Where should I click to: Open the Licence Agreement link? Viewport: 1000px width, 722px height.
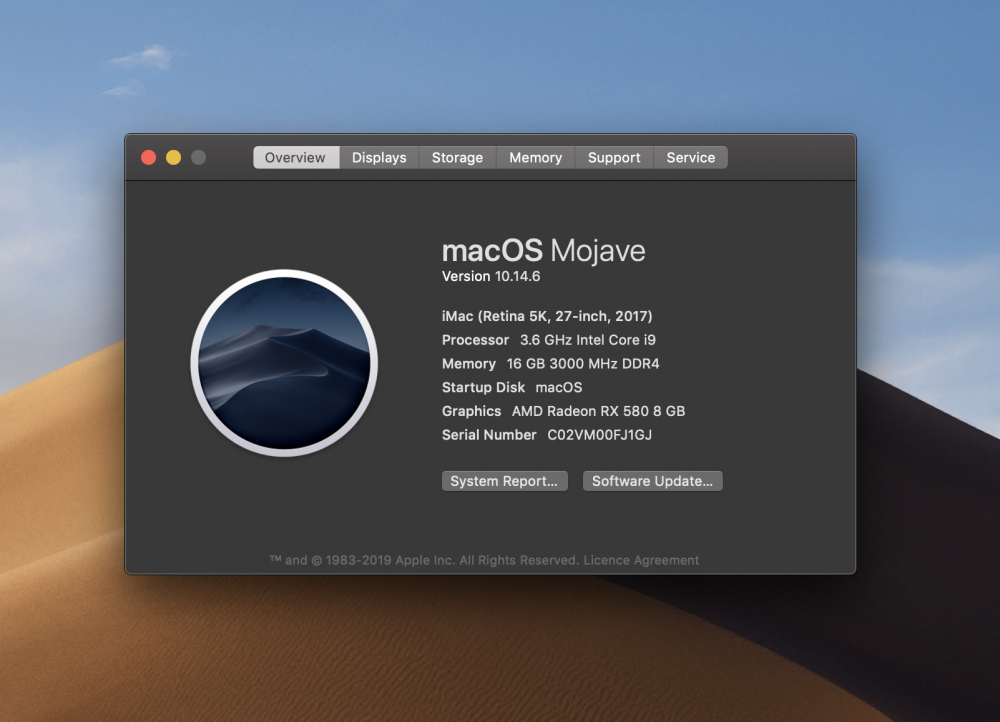pyautogui.click(x=641, y=560)
